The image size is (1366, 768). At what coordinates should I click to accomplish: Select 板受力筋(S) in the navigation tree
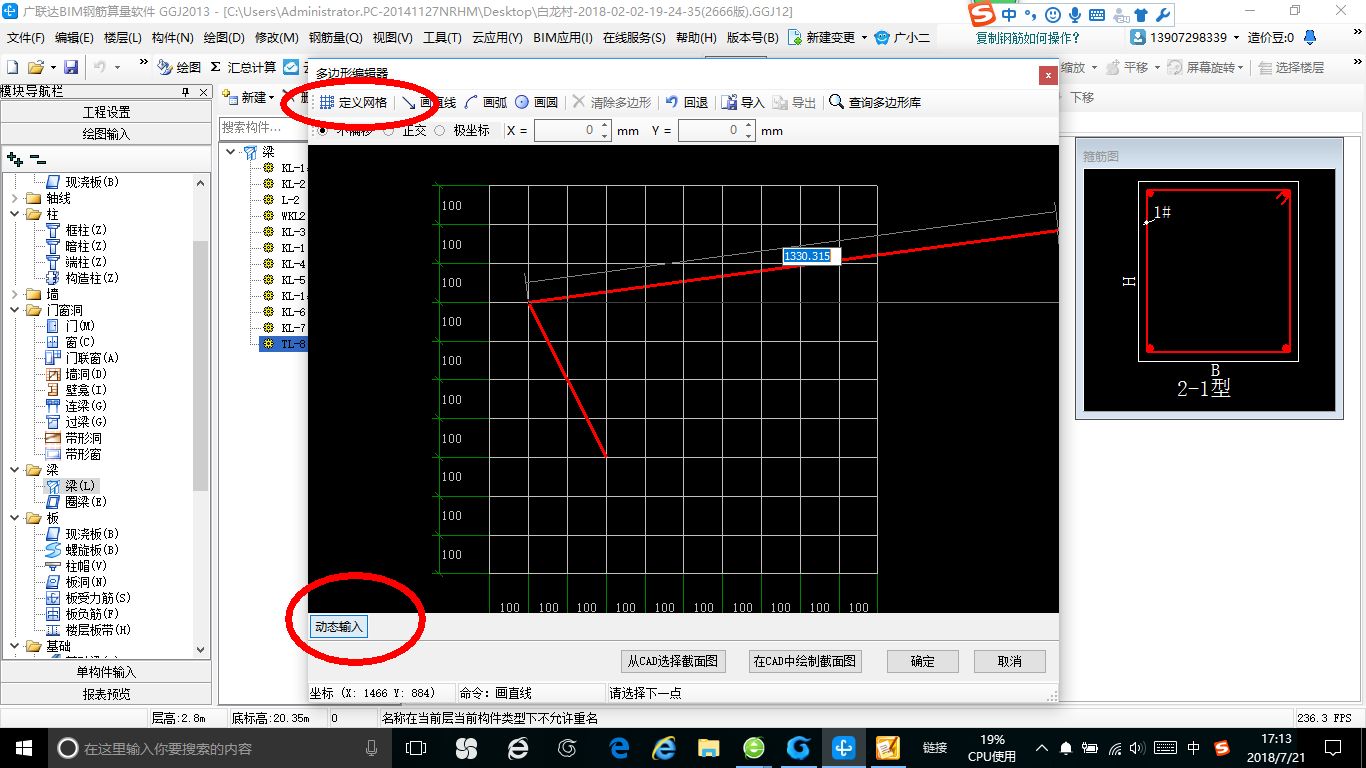89,598
